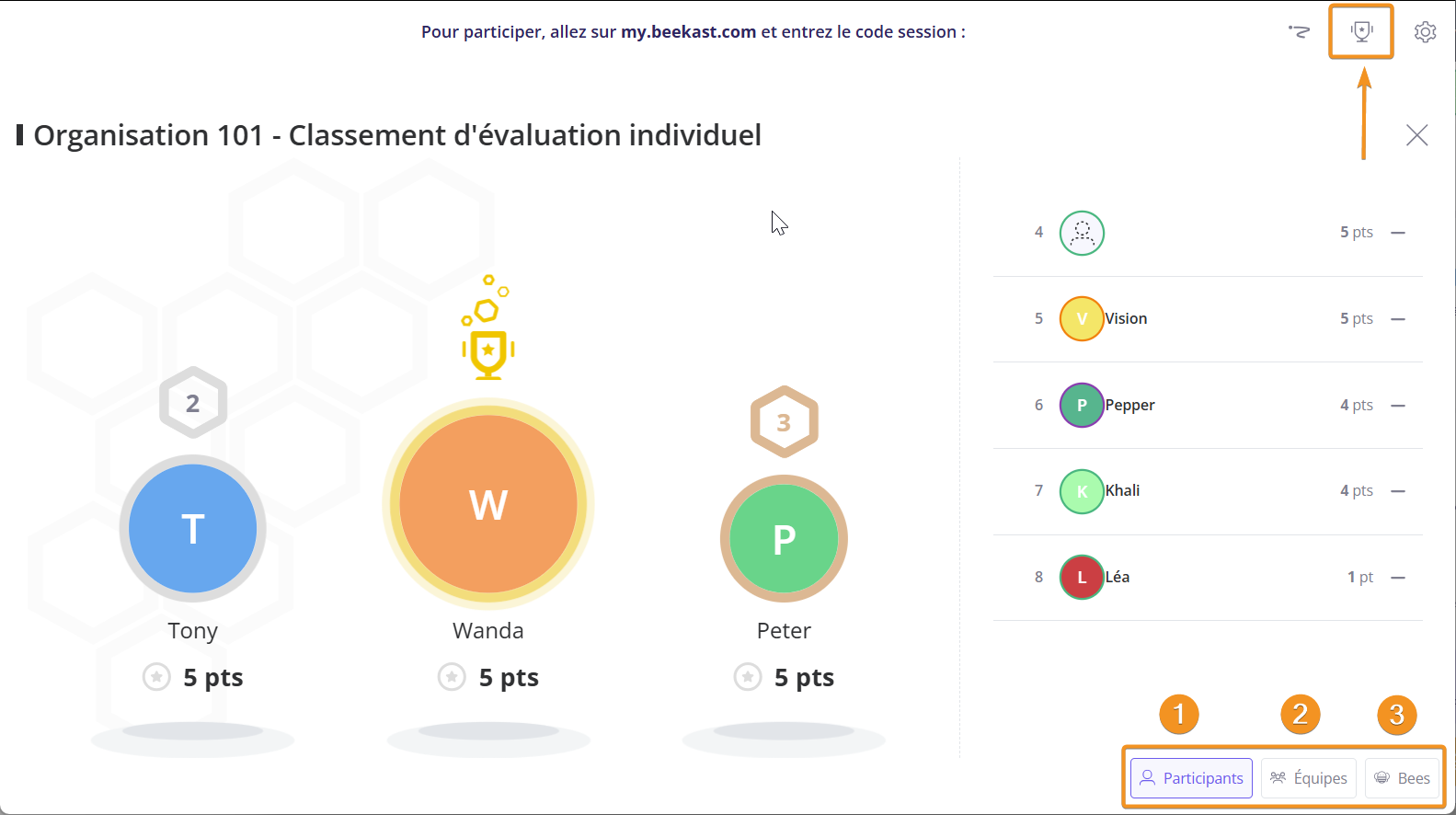The image size is (1456, 815).
Task: Click the my.beekast.com link text
Action: coord(688,32)
